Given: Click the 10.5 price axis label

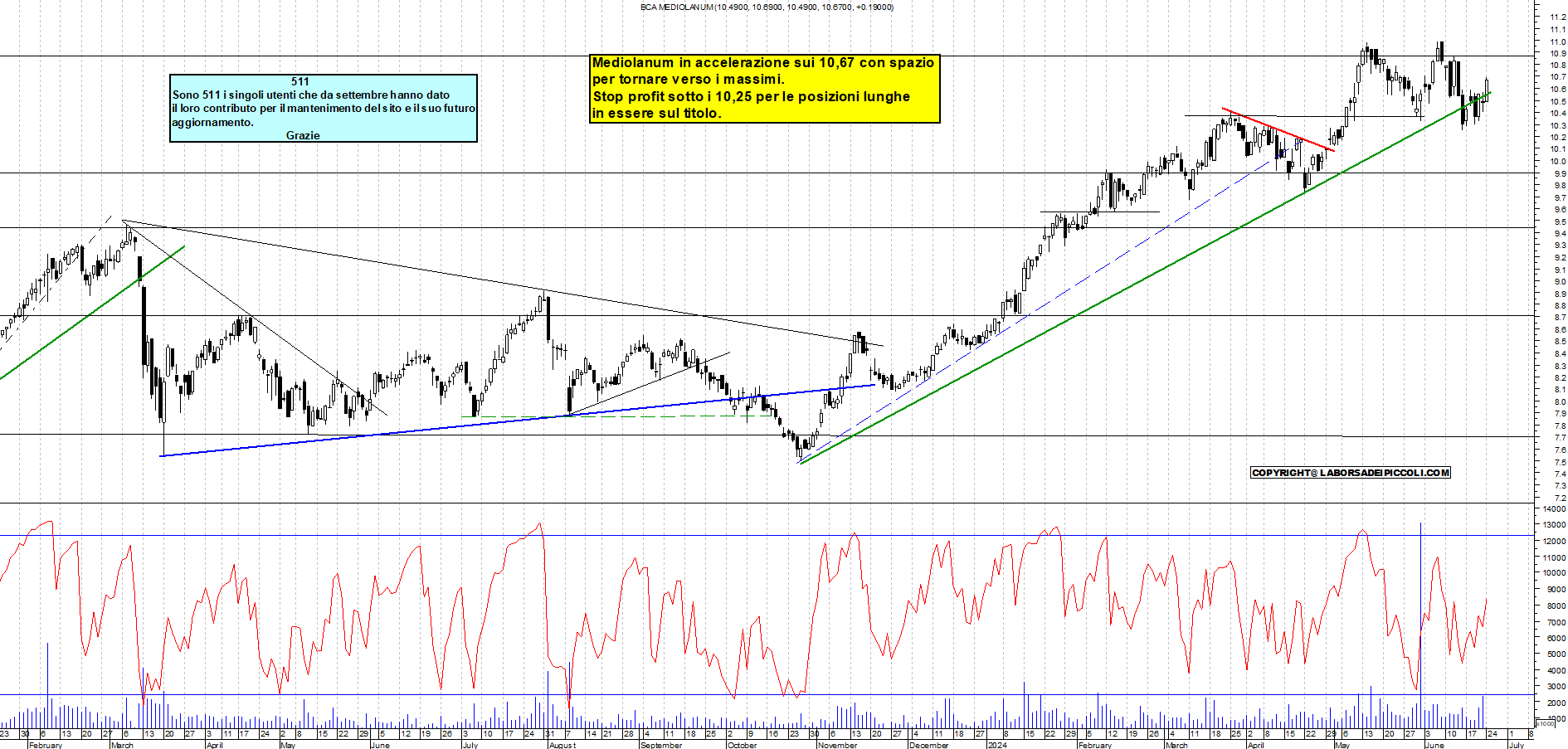Looking at the screenshot, I should tap(1558, 101).
